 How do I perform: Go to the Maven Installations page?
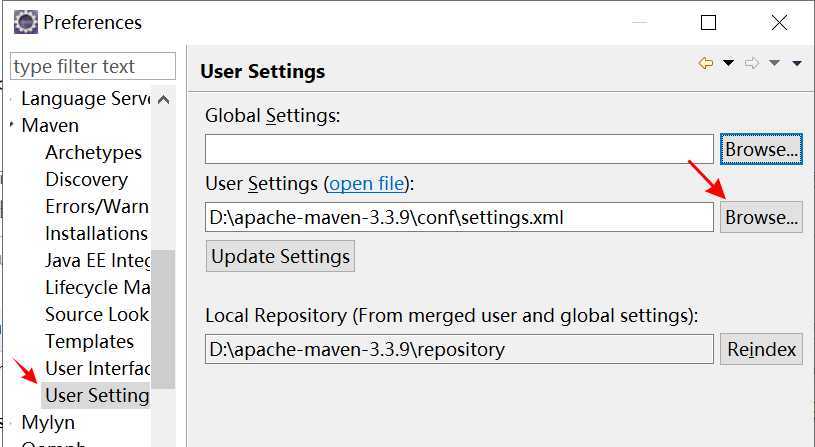click(x=96, y=234)
